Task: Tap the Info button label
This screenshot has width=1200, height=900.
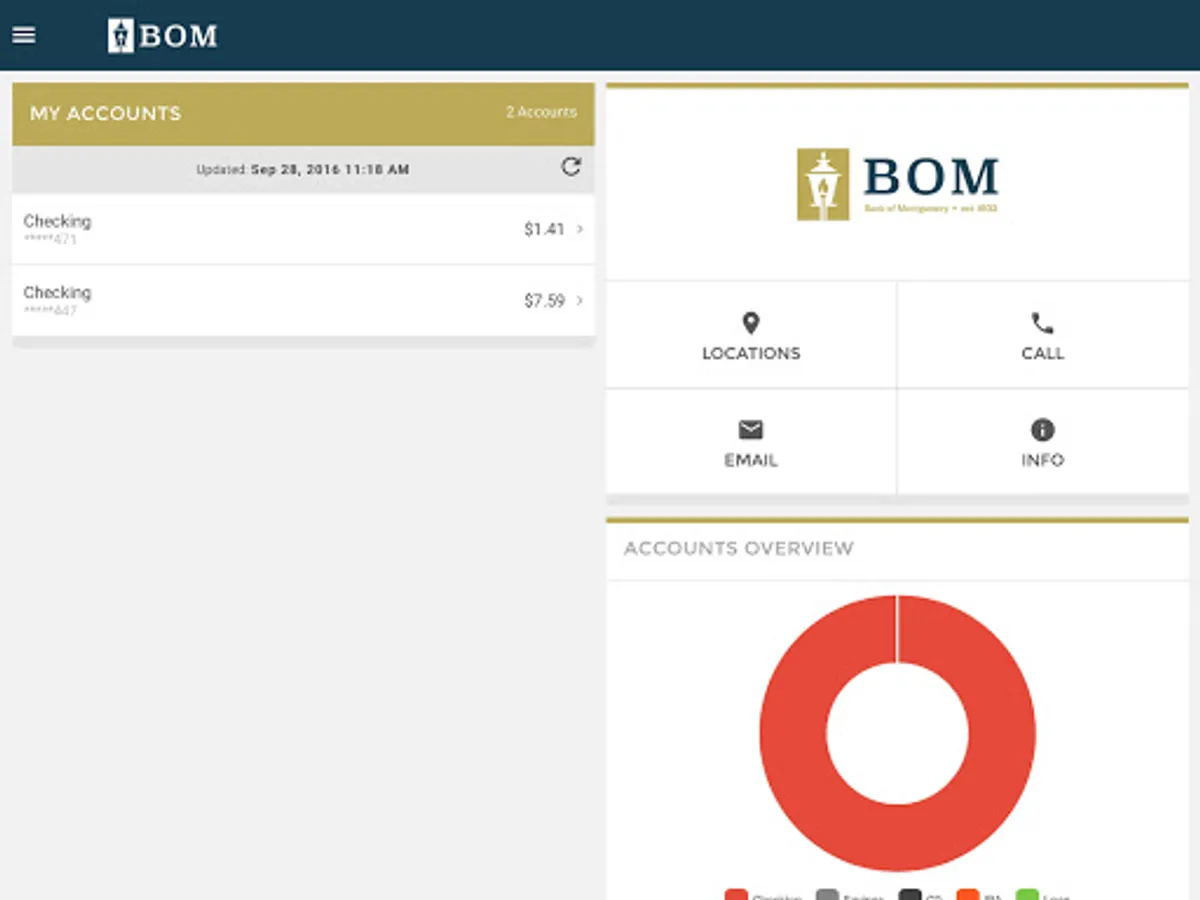Action: tap(1042, 460)
